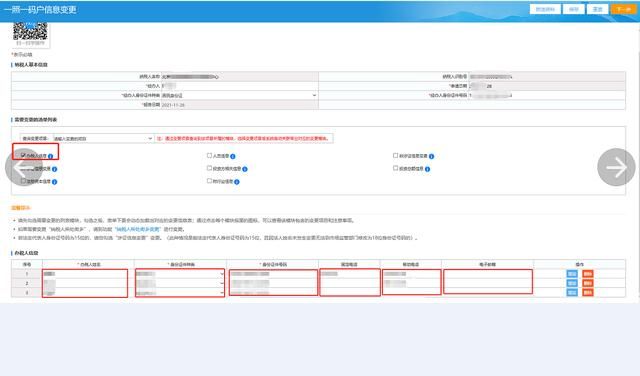The image size is (640, 376).
Task: Click the 重置 reset button in header
Action: 598,9
